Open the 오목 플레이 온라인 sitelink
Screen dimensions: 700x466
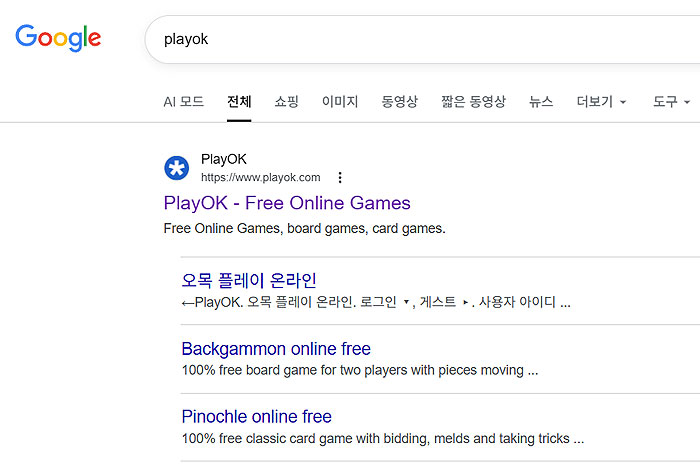point(249,280)
